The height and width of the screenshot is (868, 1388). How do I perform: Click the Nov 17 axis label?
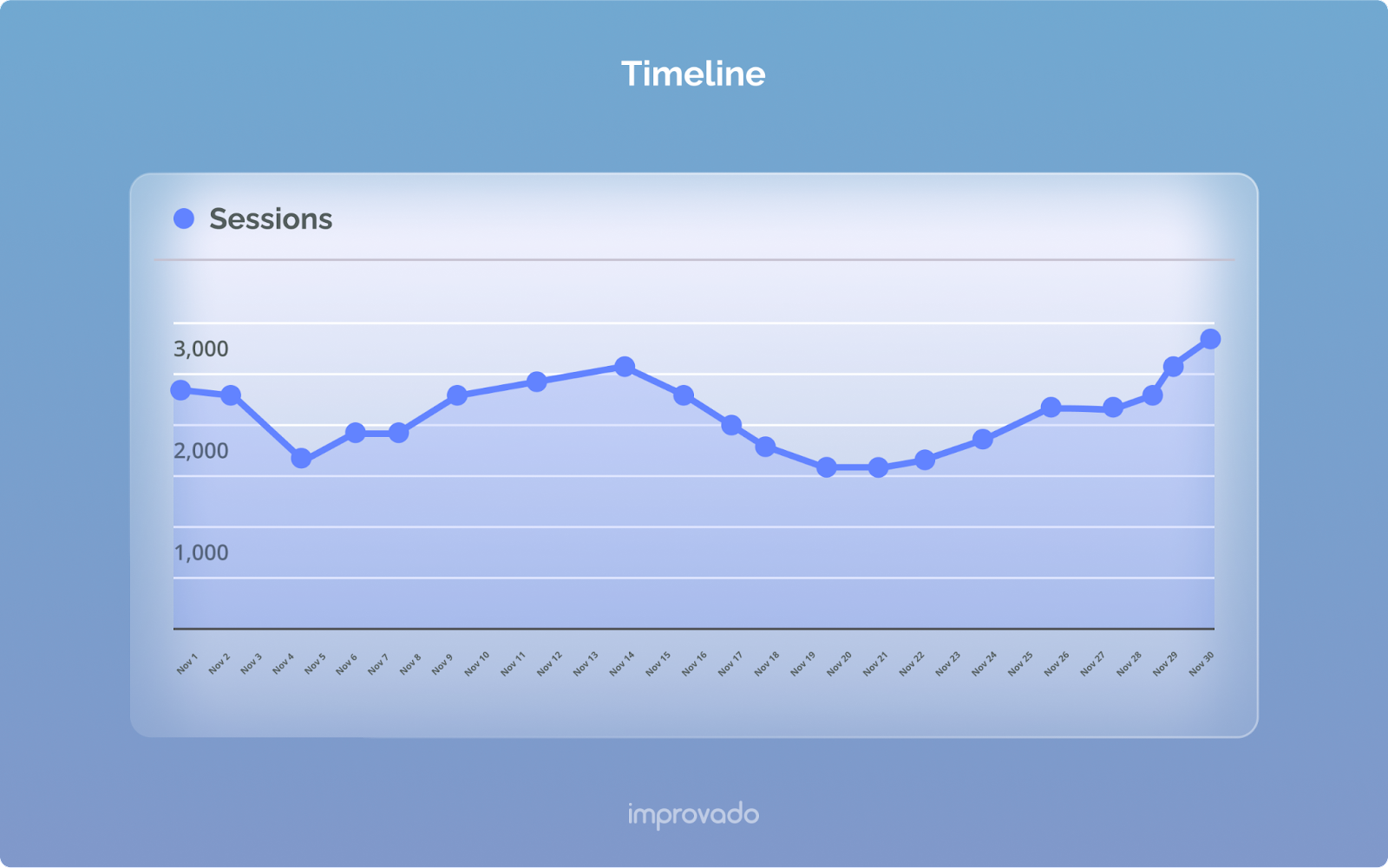[730, 663]
